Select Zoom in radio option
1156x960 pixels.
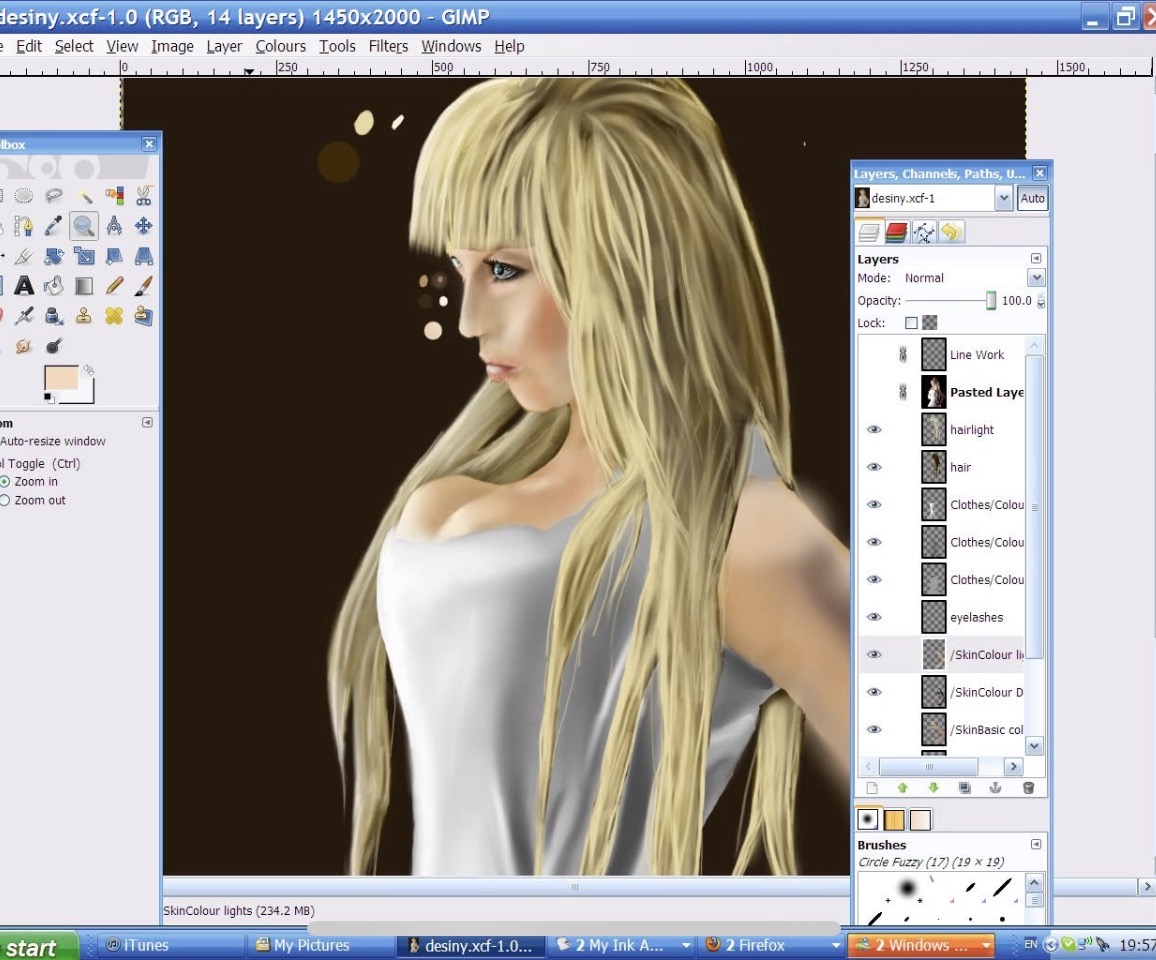tap(5, 481)
